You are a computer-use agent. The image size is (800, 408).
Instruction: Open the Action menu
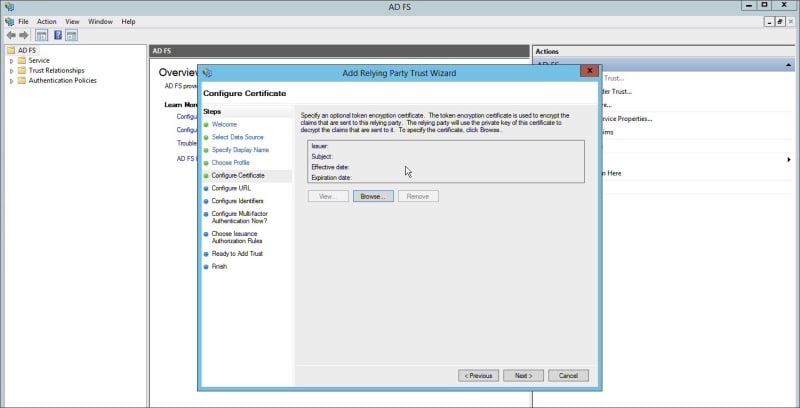tap(46, 21)
